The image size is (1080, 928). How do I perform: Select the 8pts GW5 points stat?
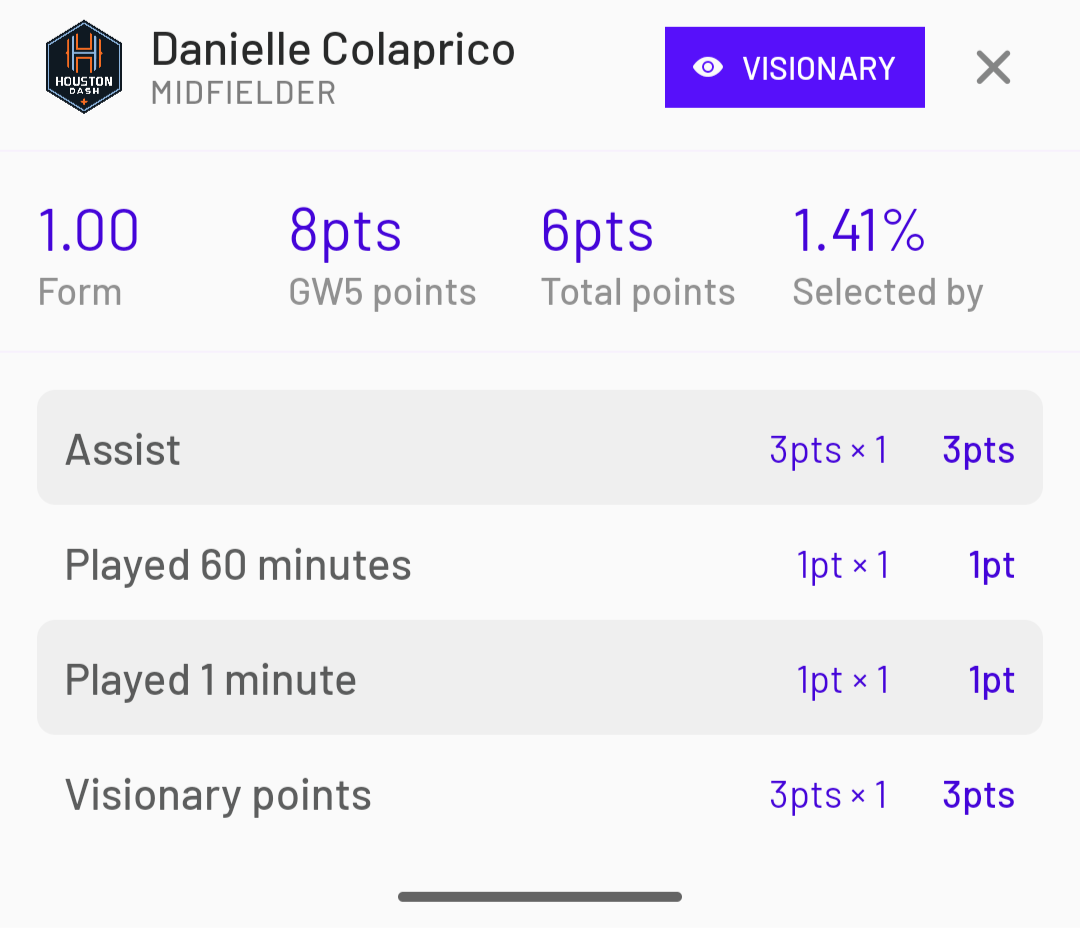(345, 231)
